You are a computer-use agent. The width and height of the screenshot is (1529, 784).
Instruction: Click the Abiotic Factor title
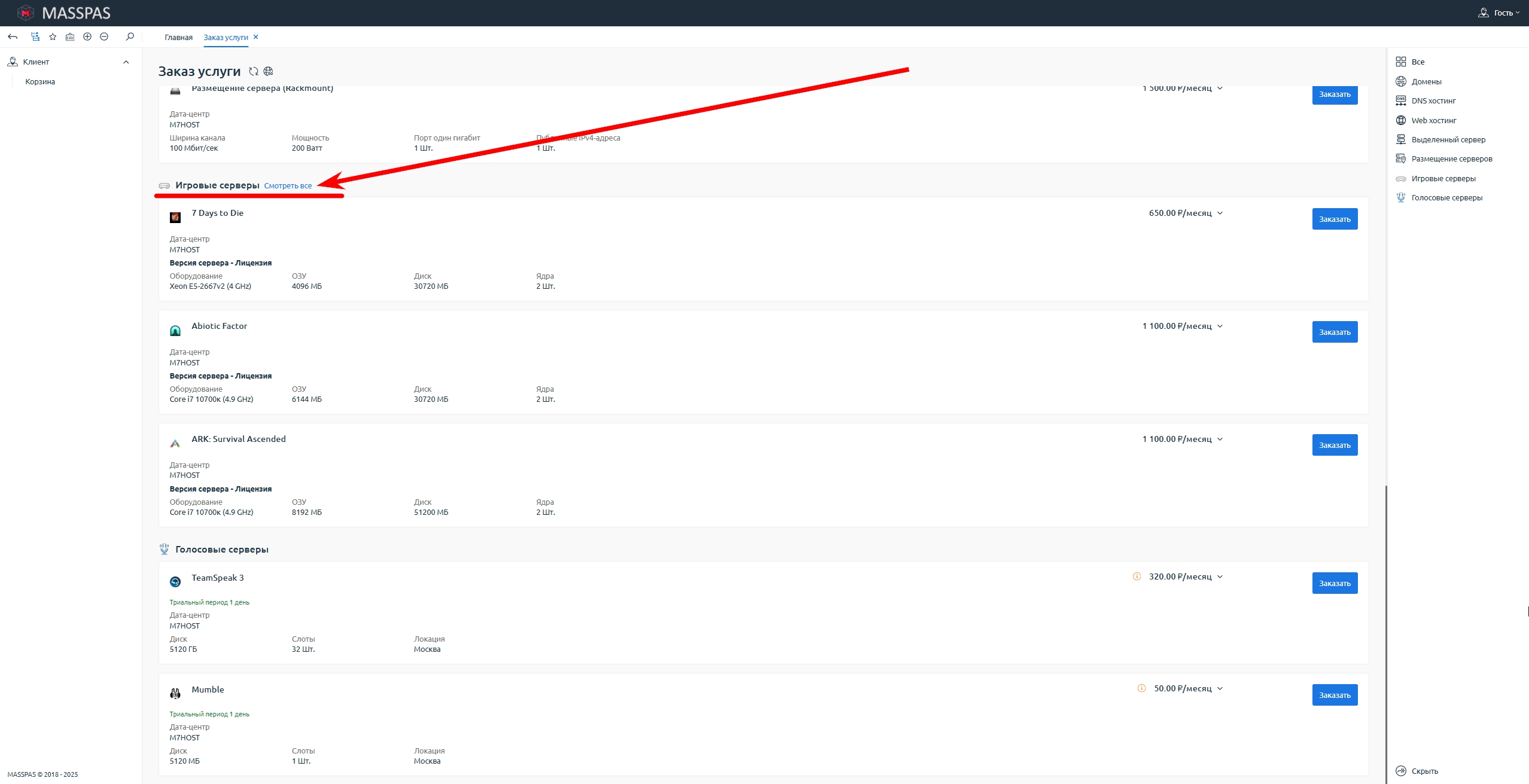pos(219,326)
